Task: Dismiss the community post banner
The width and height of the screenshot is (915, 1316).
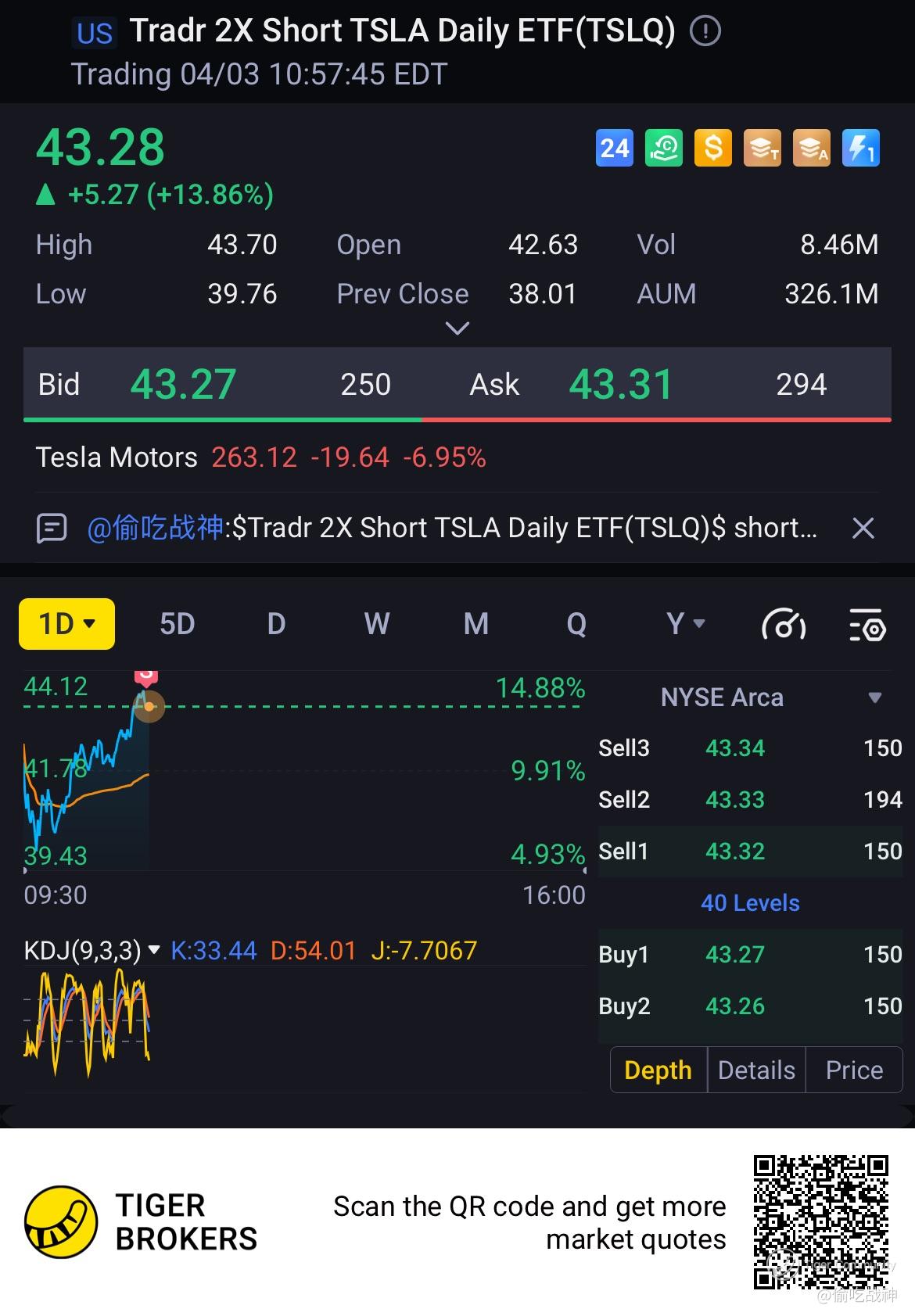Action: (863, 529)
